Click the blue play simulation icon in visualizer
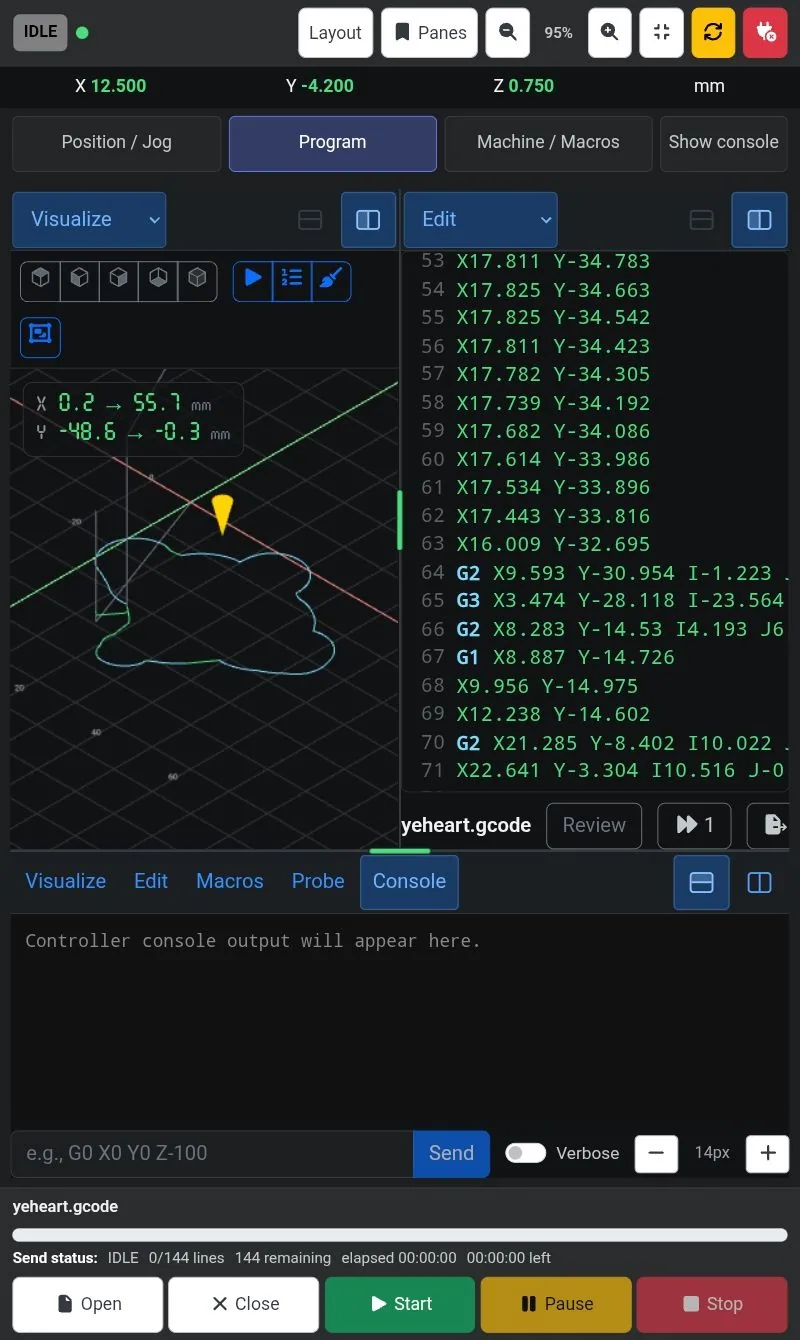 pos(253,281)
